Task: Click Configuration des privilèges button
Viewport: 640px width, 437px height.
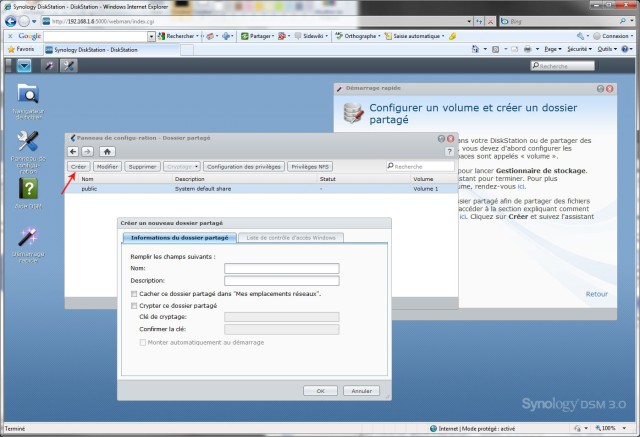Action: pos(244,167)
